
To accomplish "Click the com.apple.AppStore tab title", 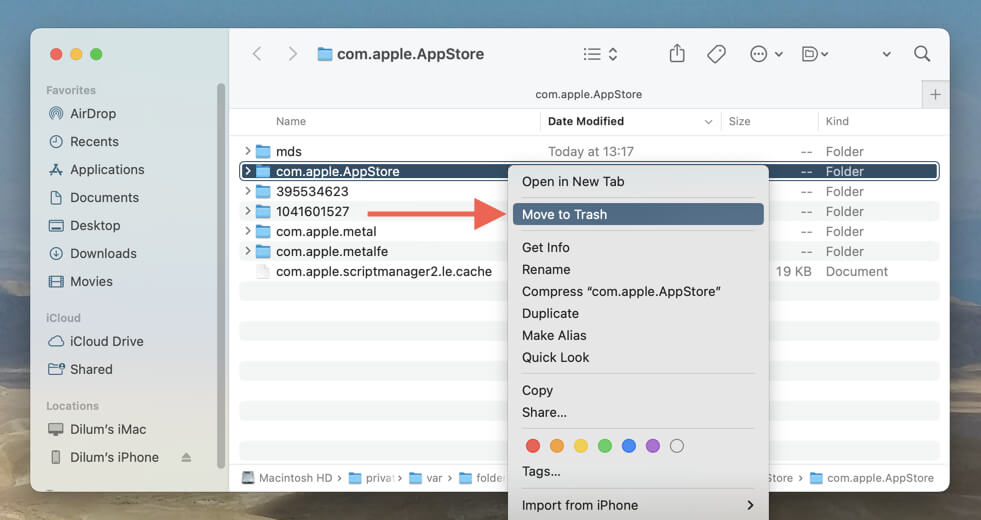I will pyautogui.click(x=588, y=94).
